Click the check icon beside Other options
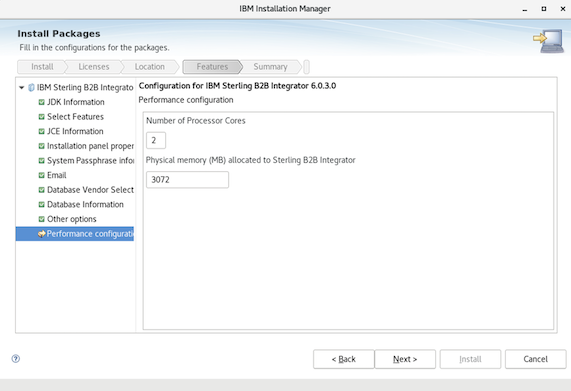 coord(42,219)
